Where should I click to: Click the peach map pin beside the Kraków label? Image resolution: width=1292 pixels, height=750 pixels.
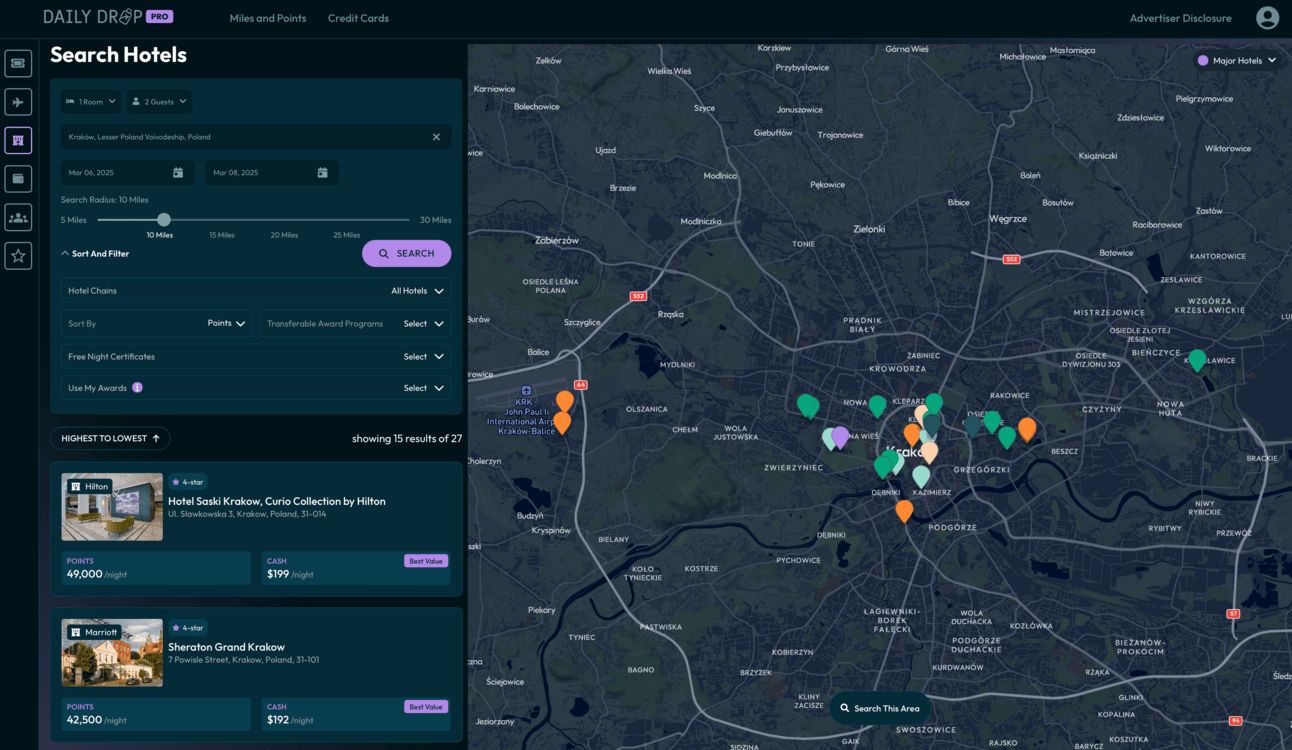[929, 452]
